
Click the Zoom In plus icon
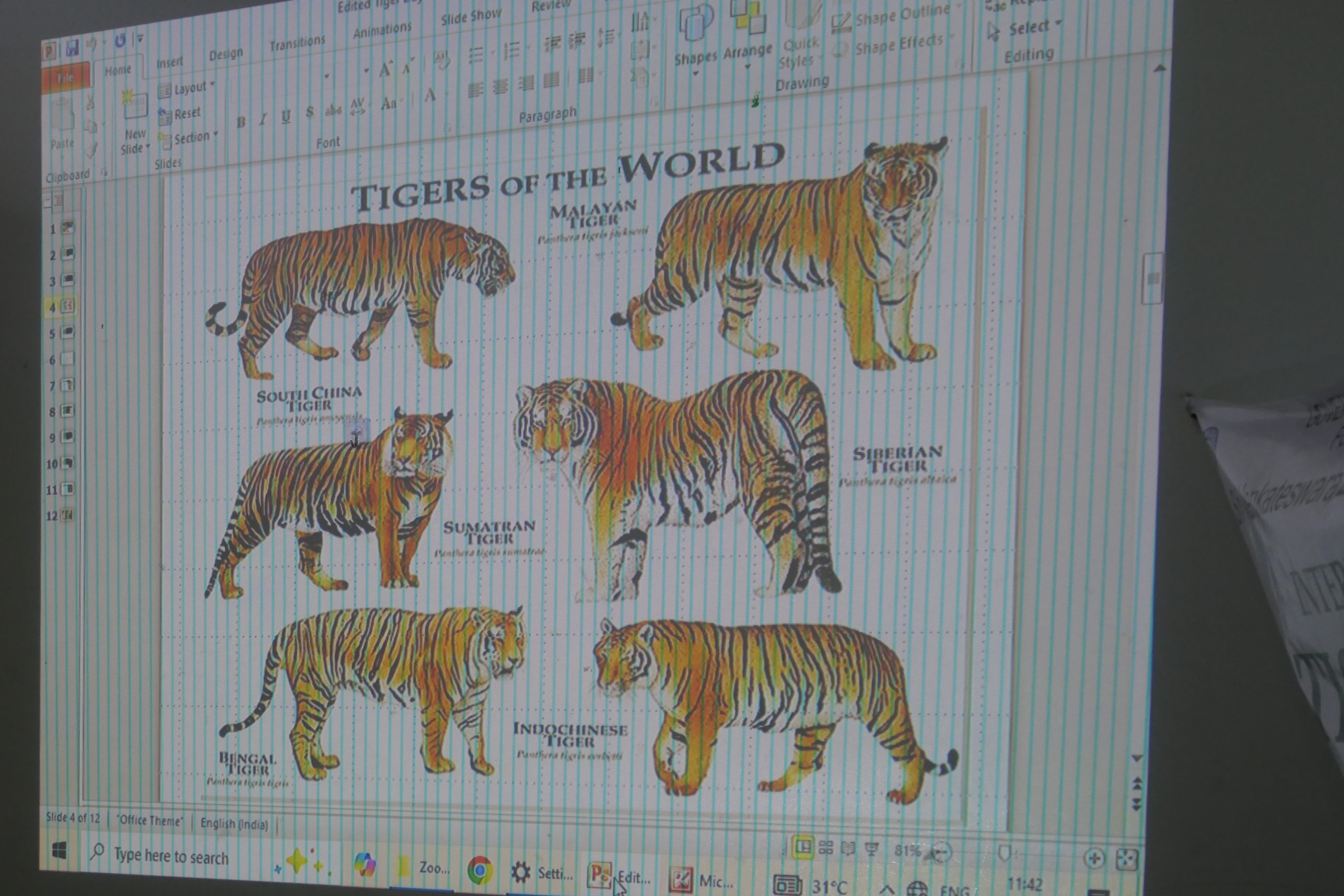pyautogui.click(x=1095, y=858)
